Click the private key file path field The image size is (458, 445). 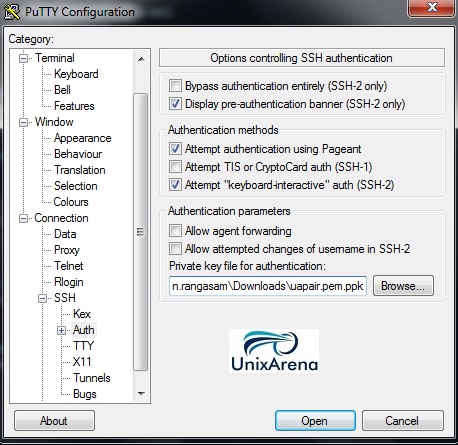click(268, 286)
